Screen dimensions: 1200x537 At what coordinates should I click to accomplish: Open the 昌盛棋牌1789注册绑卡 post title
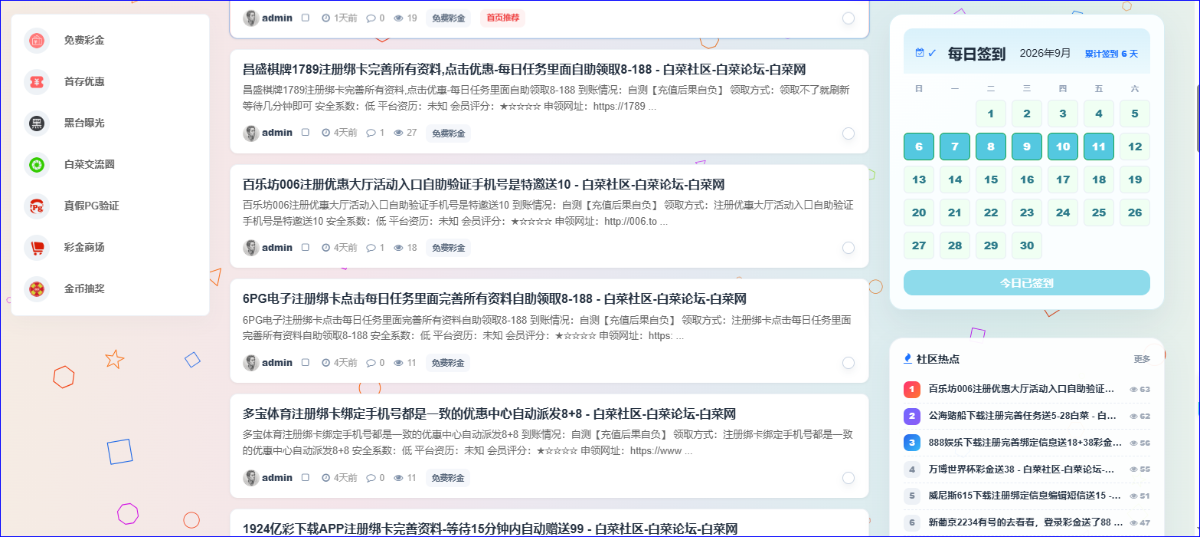click(x=524, y=69)
